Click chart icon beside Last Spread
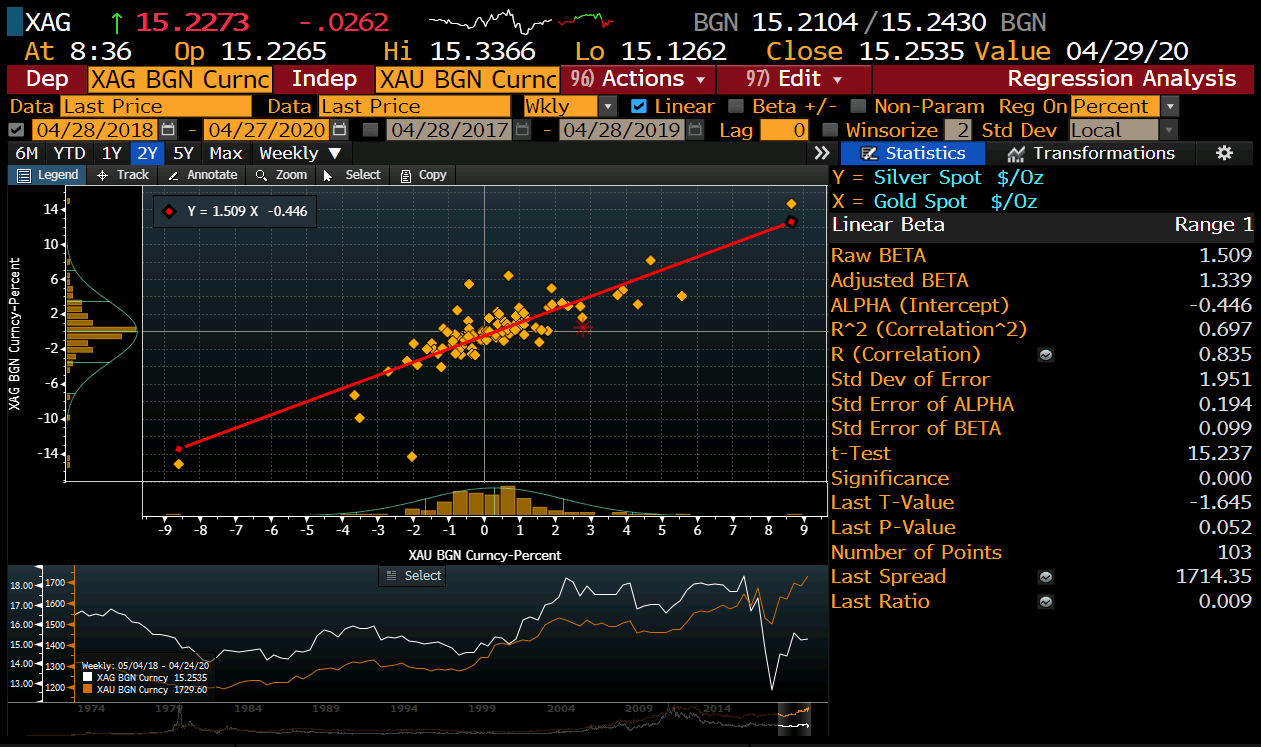 1046,577
